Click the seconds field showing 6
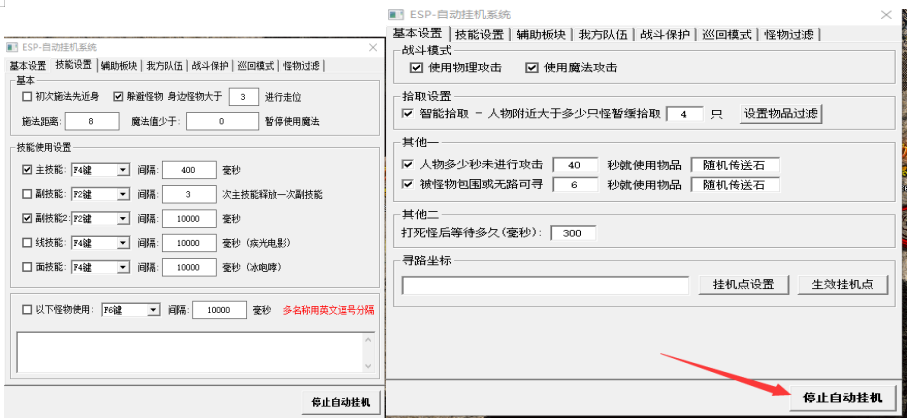Image resolution: width=912 pixels, height=418 pixels. pos(575,185)
